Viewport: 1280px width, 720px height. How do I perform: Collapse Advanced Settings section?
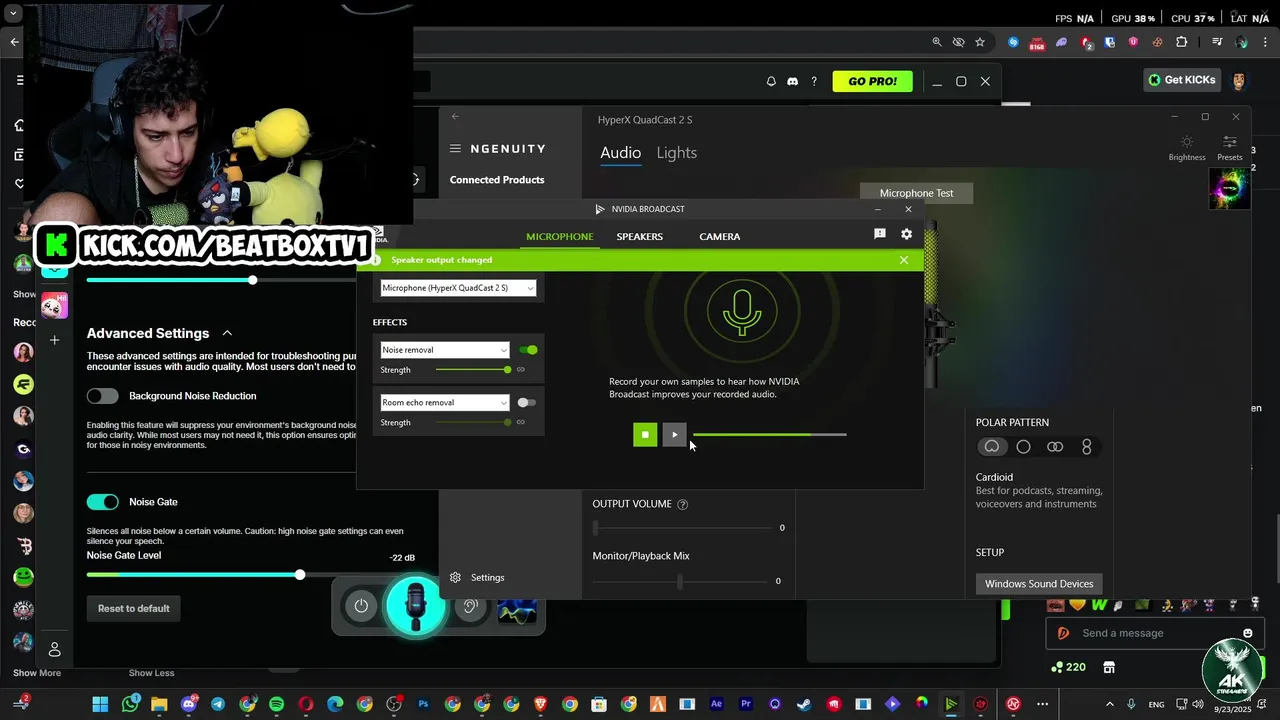(x=227, y=333)
